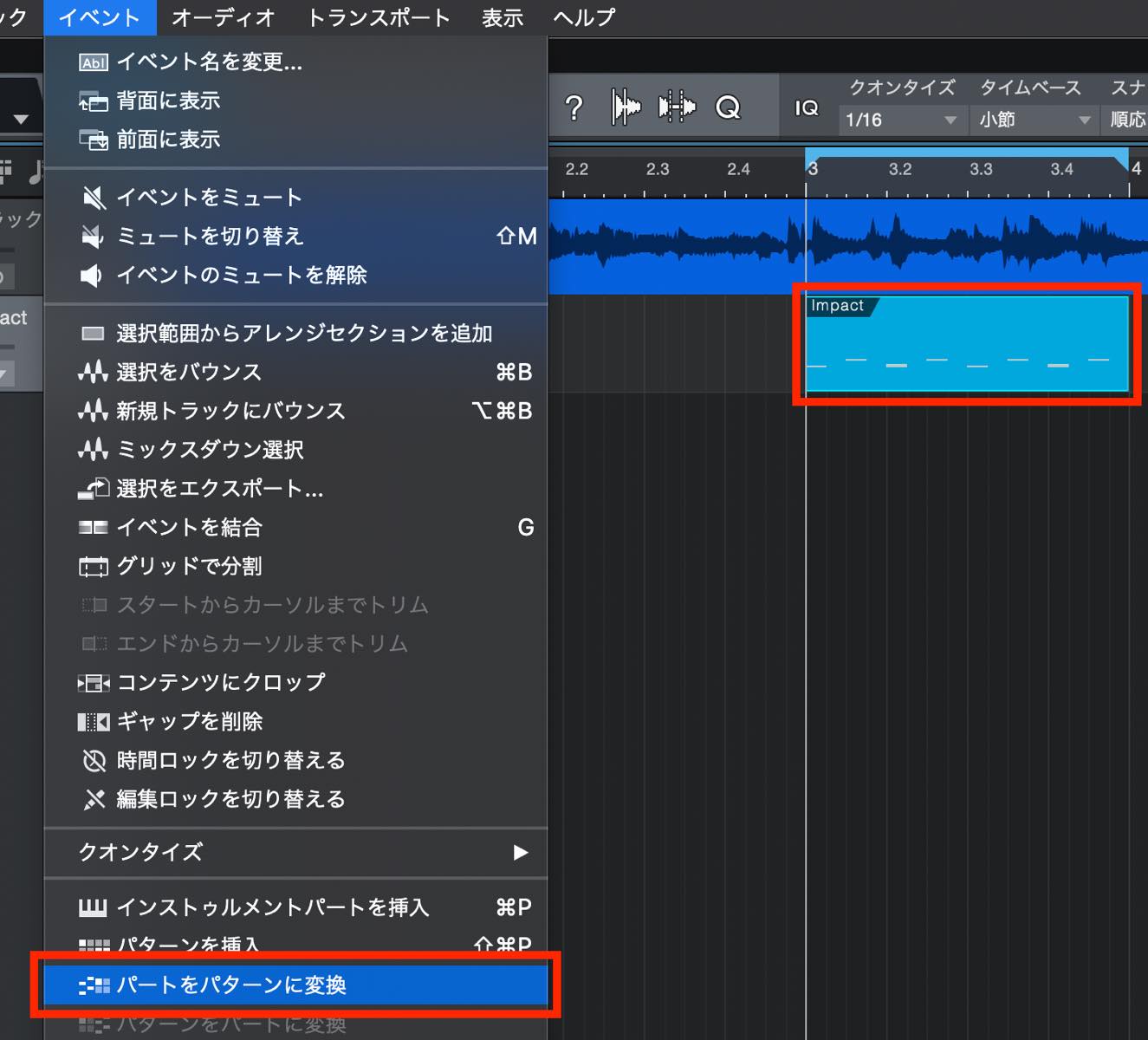This screenshot has width=1148, height=1040.
Task: Click ruler position 2.3
Action: pos(658,169)
